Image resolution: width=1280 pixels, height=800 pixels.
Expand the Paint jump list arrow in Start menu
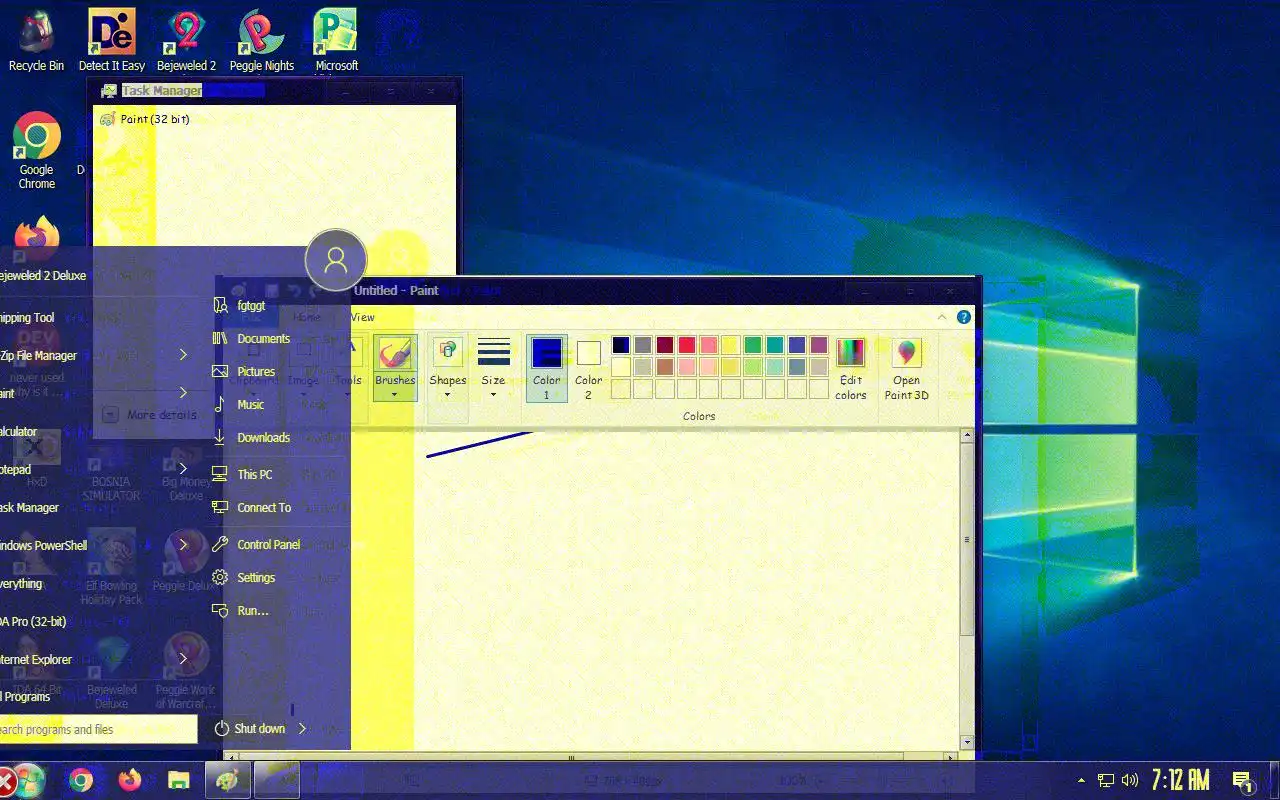point(183,393)
